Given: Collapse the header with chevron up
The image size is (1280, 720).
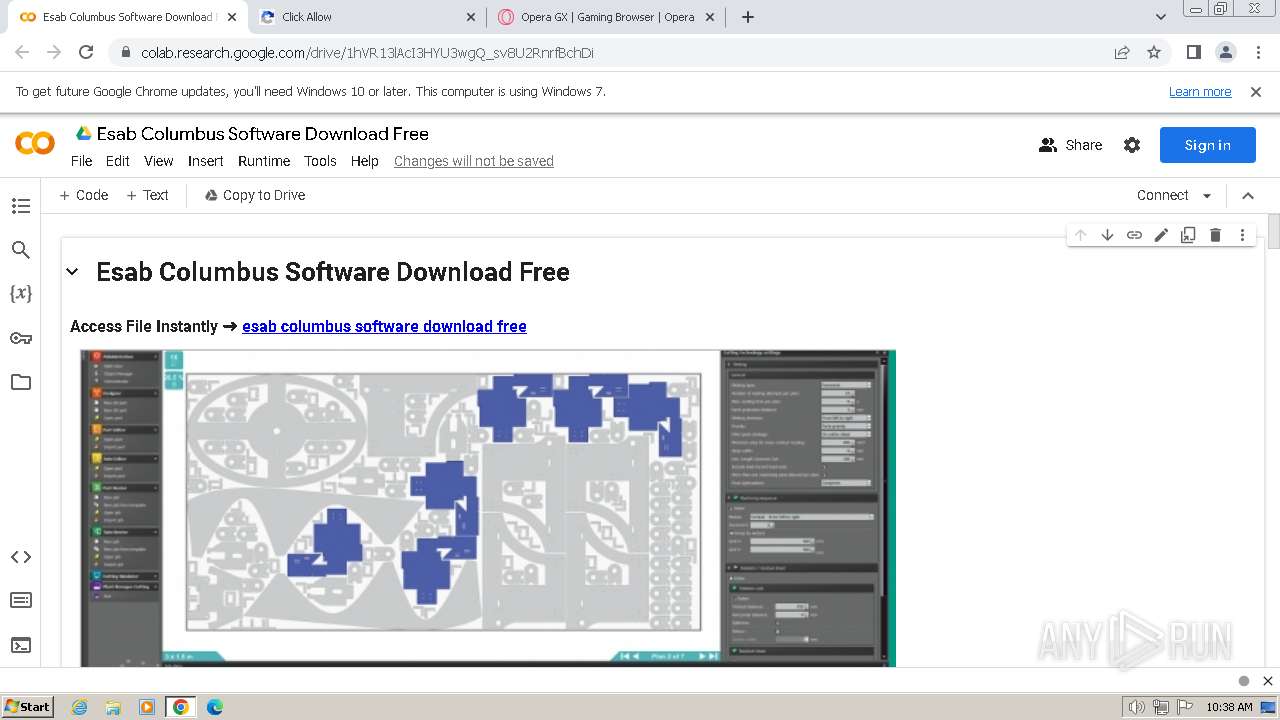Looking at the screenshot, I should [1248, 196].
